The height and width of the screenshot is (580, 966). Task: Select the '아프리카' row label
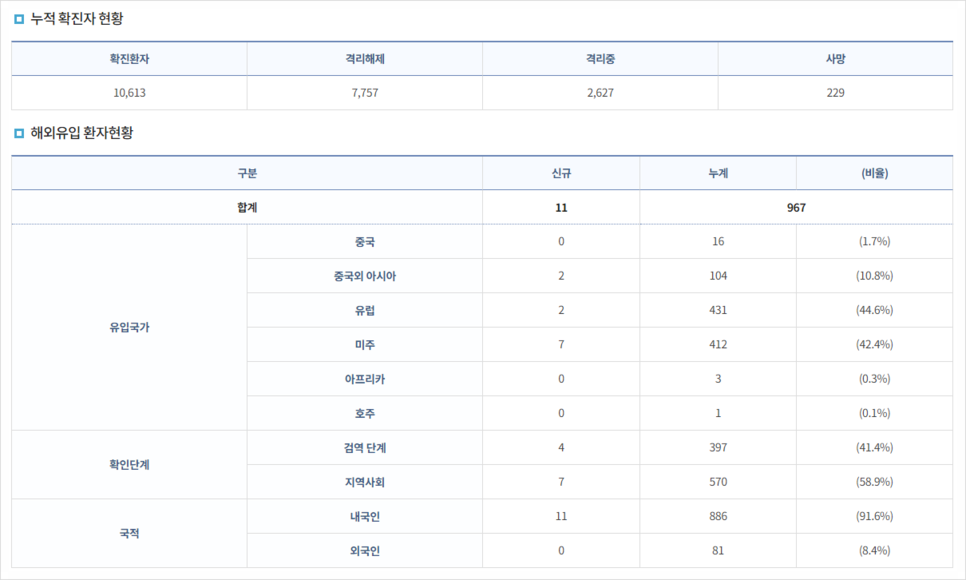coord(365,379)
